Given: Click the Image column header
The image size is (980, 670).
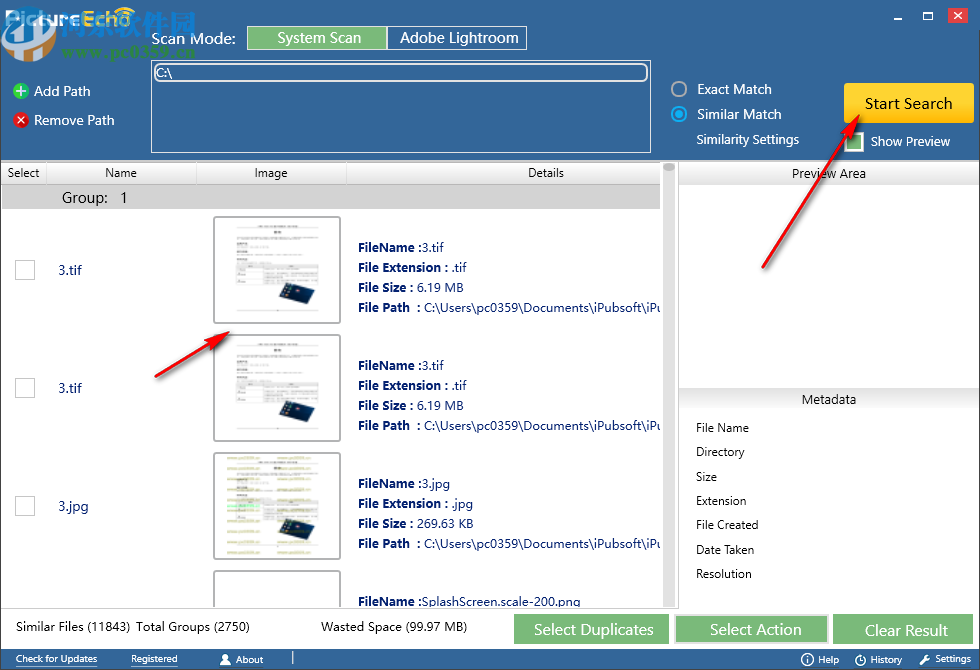Looking at the screenshot, I should [x=271, y=173].
